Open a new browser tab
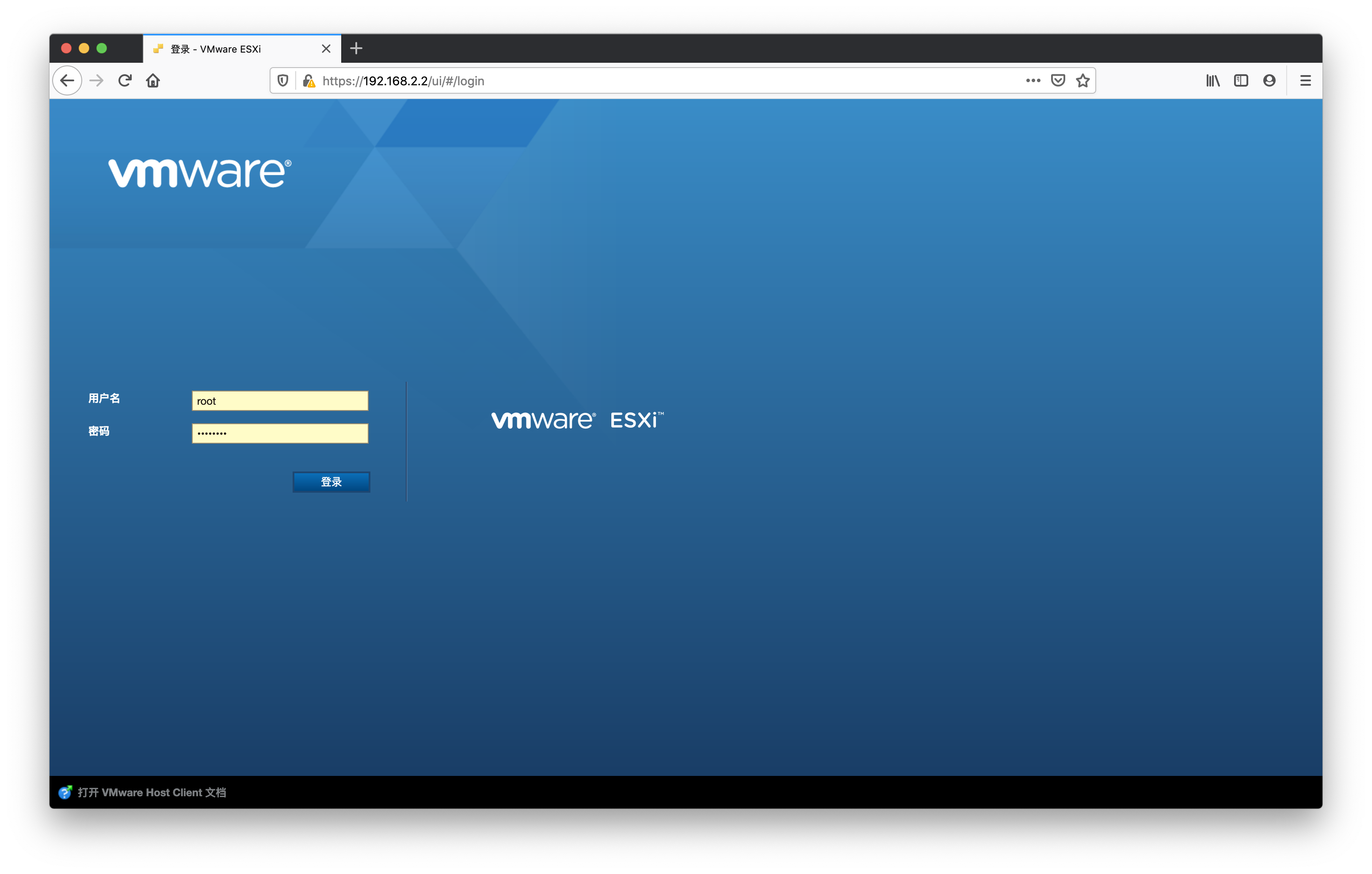Screen dimensions: 1372x874 point(356,49)
